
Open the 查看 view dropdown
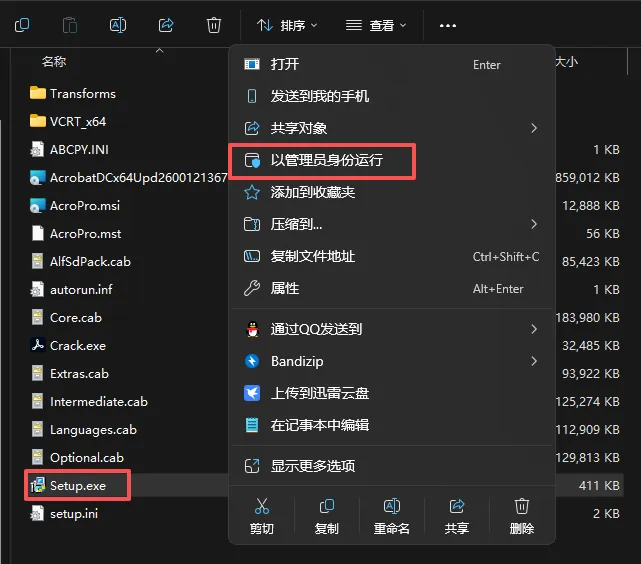click(x=376, y=25)
